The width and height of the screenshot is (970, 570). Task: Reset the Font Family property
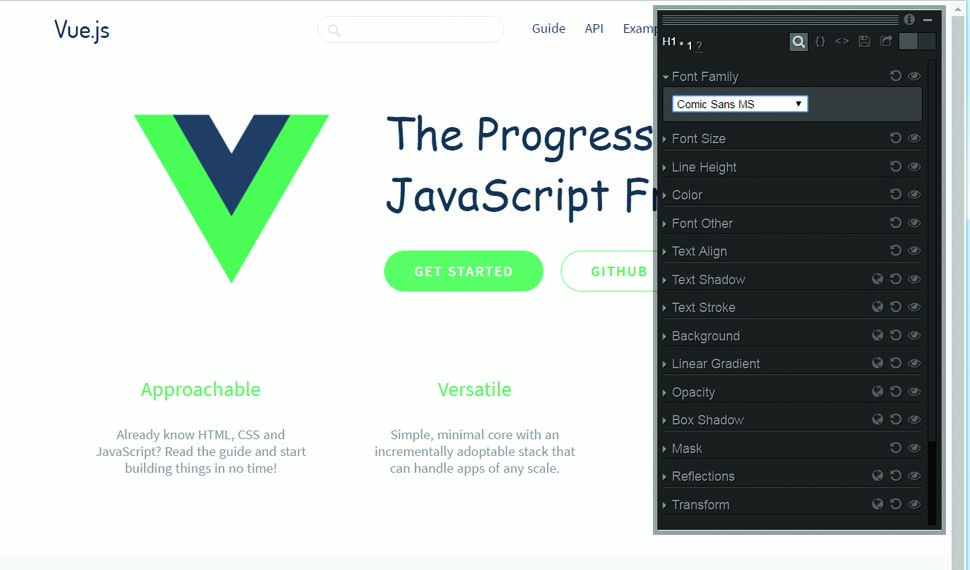click(895, 76)
